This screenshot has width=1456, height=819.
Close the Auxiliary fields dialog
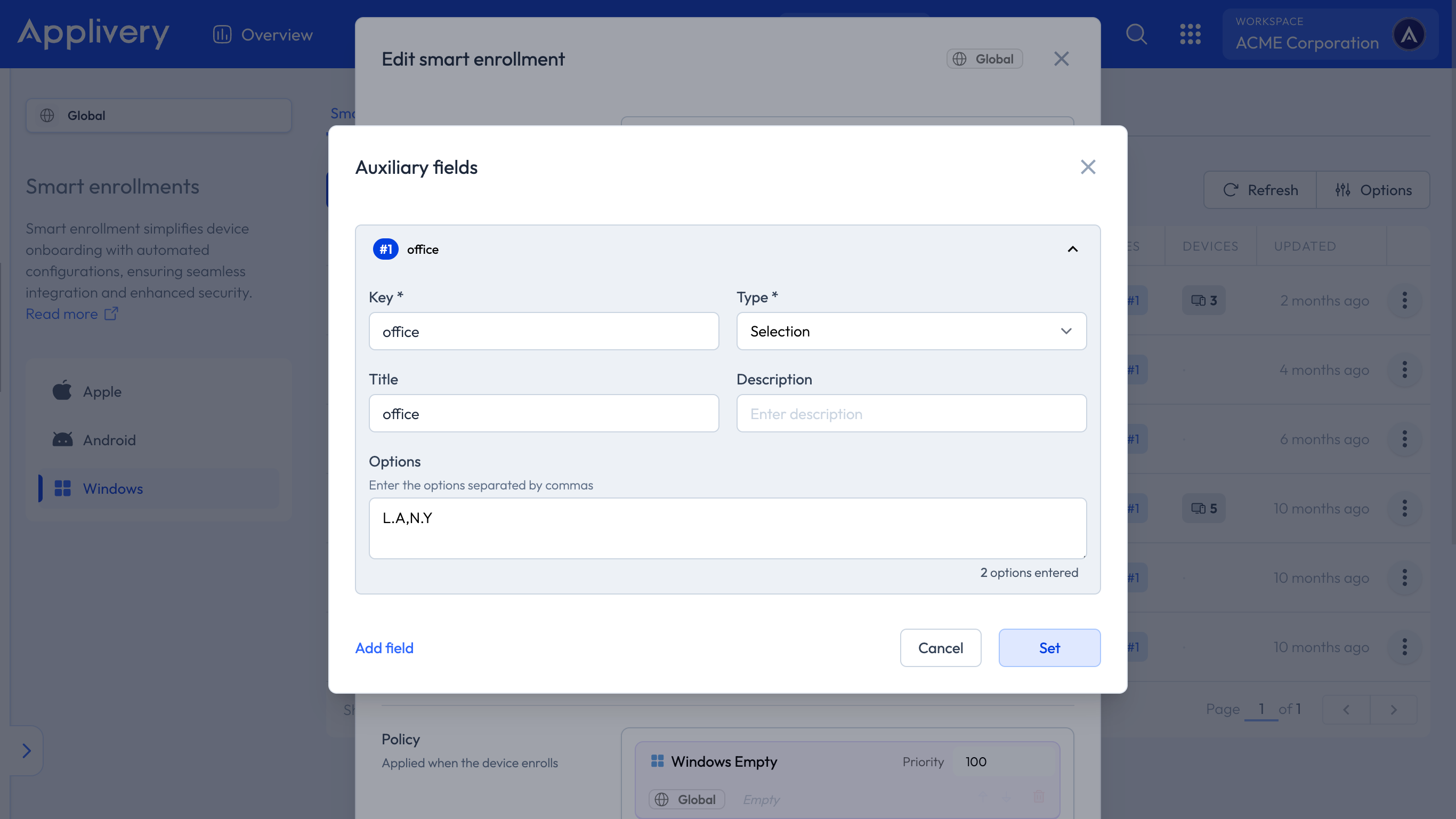click(x=1088, y=167)
